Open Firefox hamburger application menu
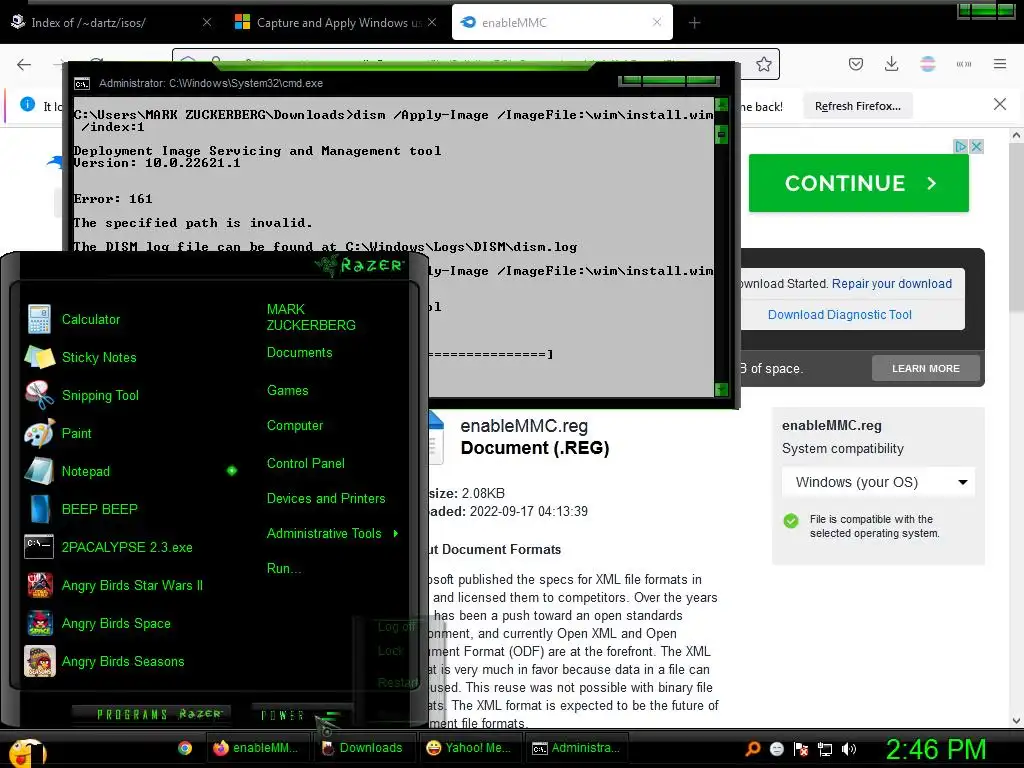Screen dimensions: 1024x768 999,64
